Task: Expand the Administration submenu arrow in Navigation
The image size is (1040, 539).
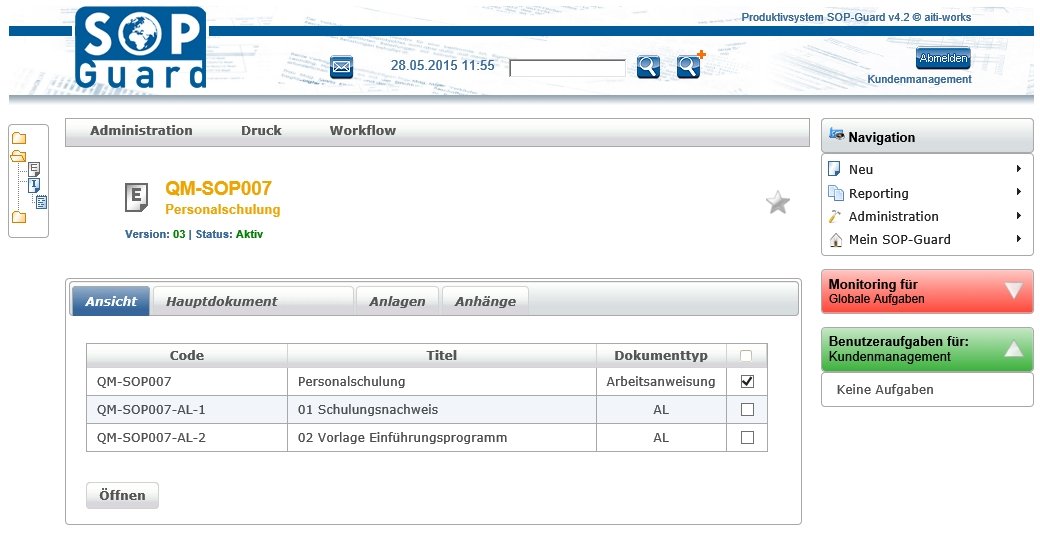Action: coord(1019,215)
